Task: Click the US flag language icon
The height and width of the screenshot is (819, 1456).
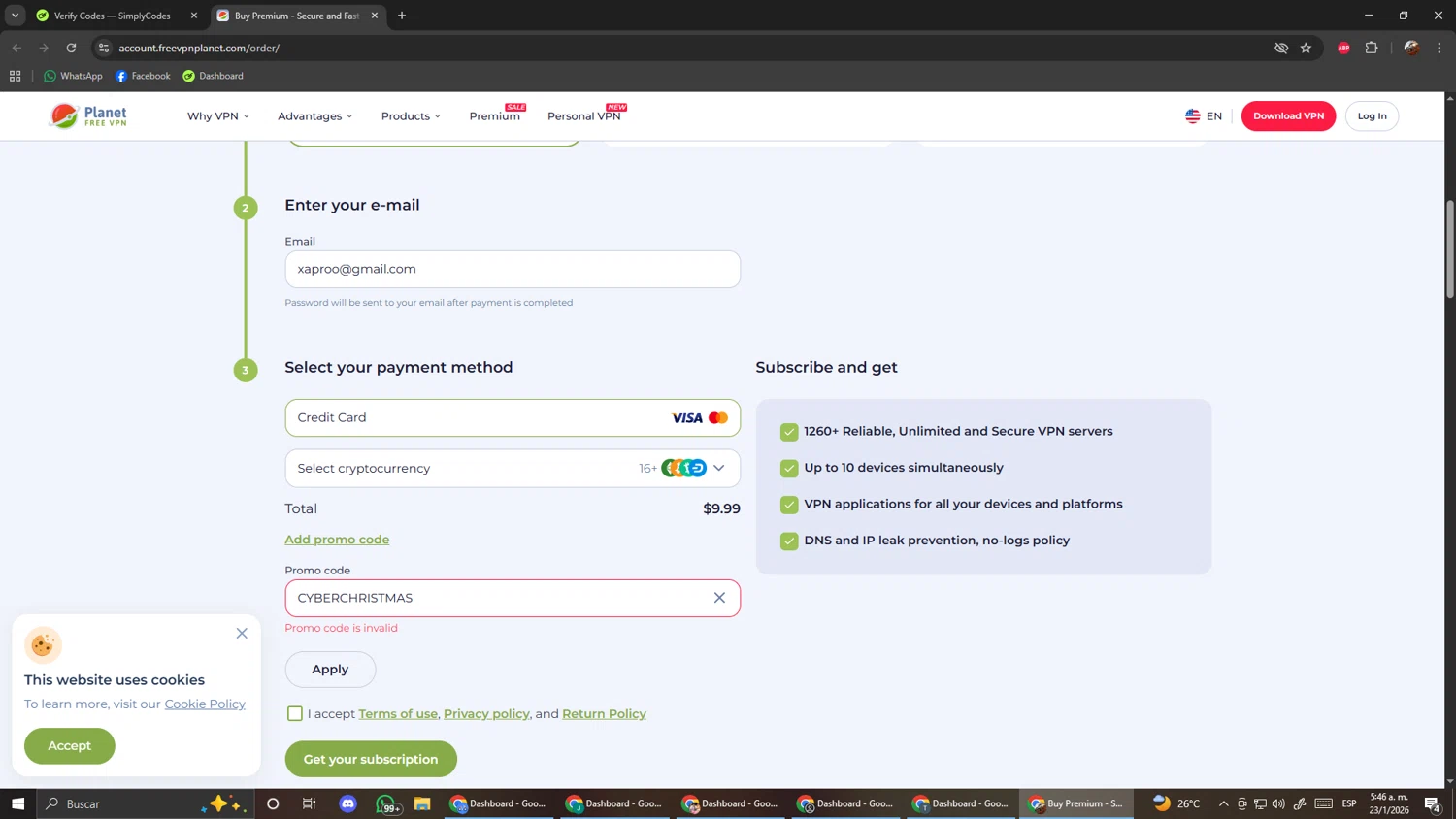Action: [x=1192, y=115]
